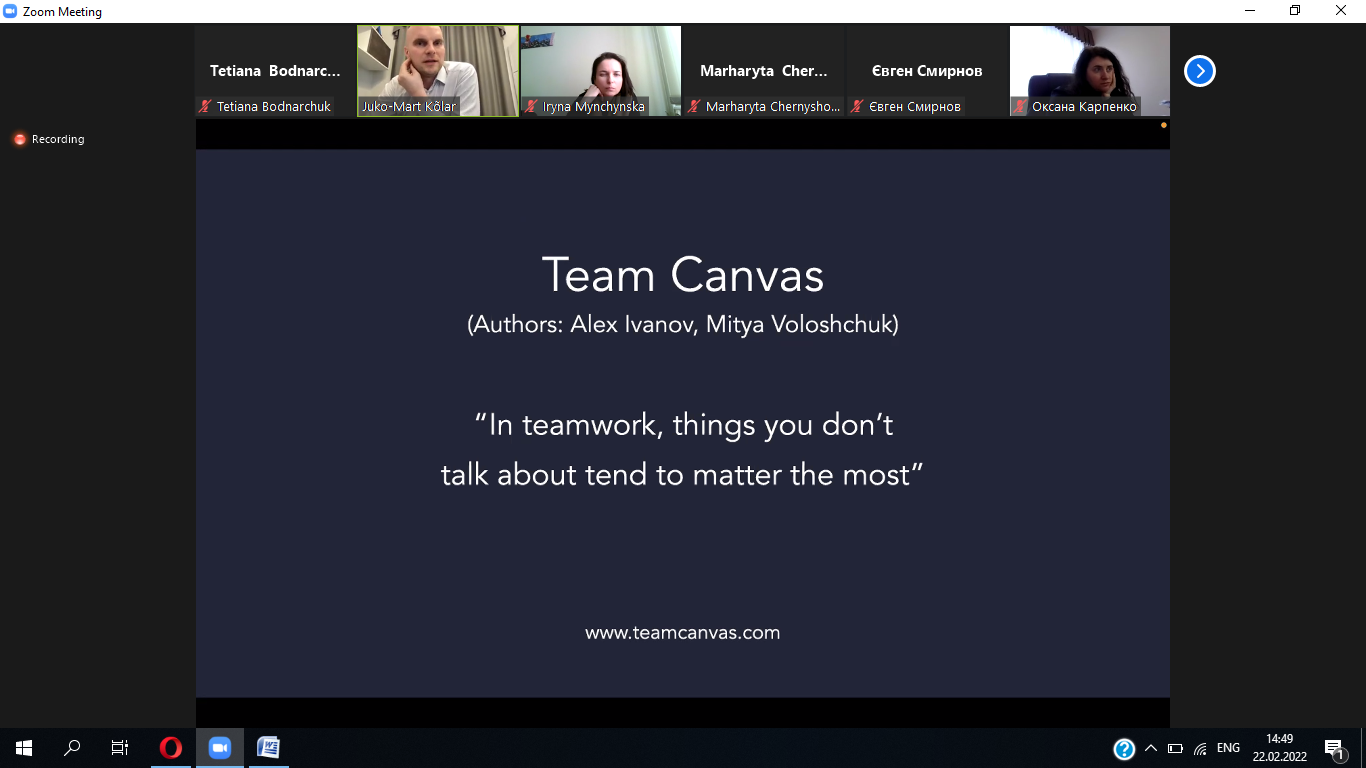Click muted mic icon beside Tetiana Bodnarchuk
The width and height of the screenshot is (1366, 768).
click(206, 106)
